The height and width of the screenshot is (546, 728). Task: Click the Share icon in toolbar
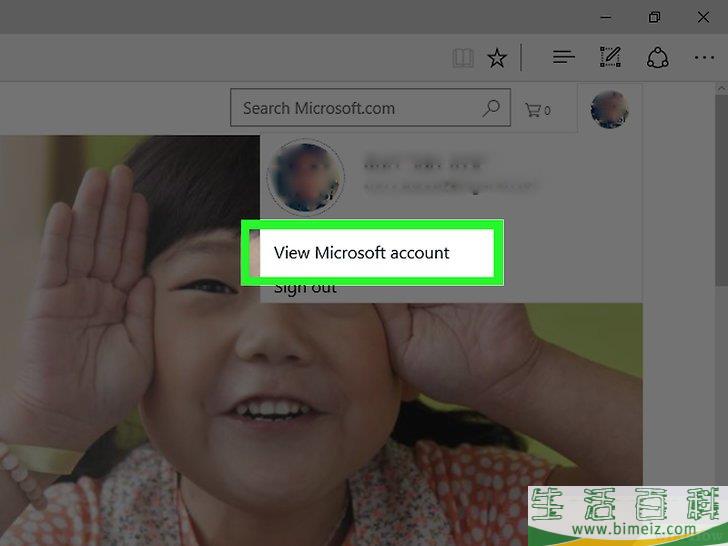pyautogui.click(x=657, y=58)
